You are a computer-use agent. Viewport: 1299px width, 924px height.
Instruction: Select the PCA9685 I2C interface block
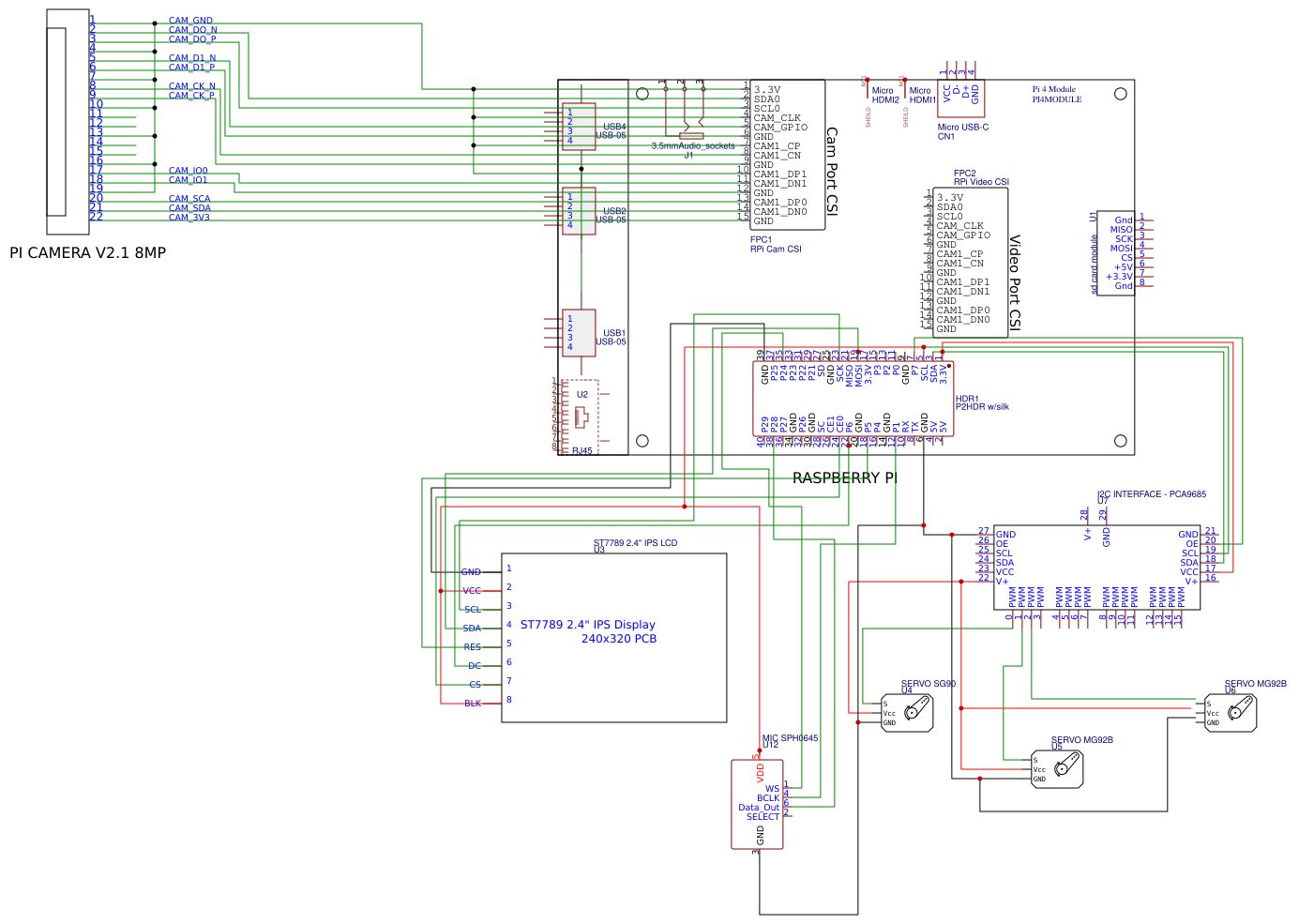[1097, 568]
